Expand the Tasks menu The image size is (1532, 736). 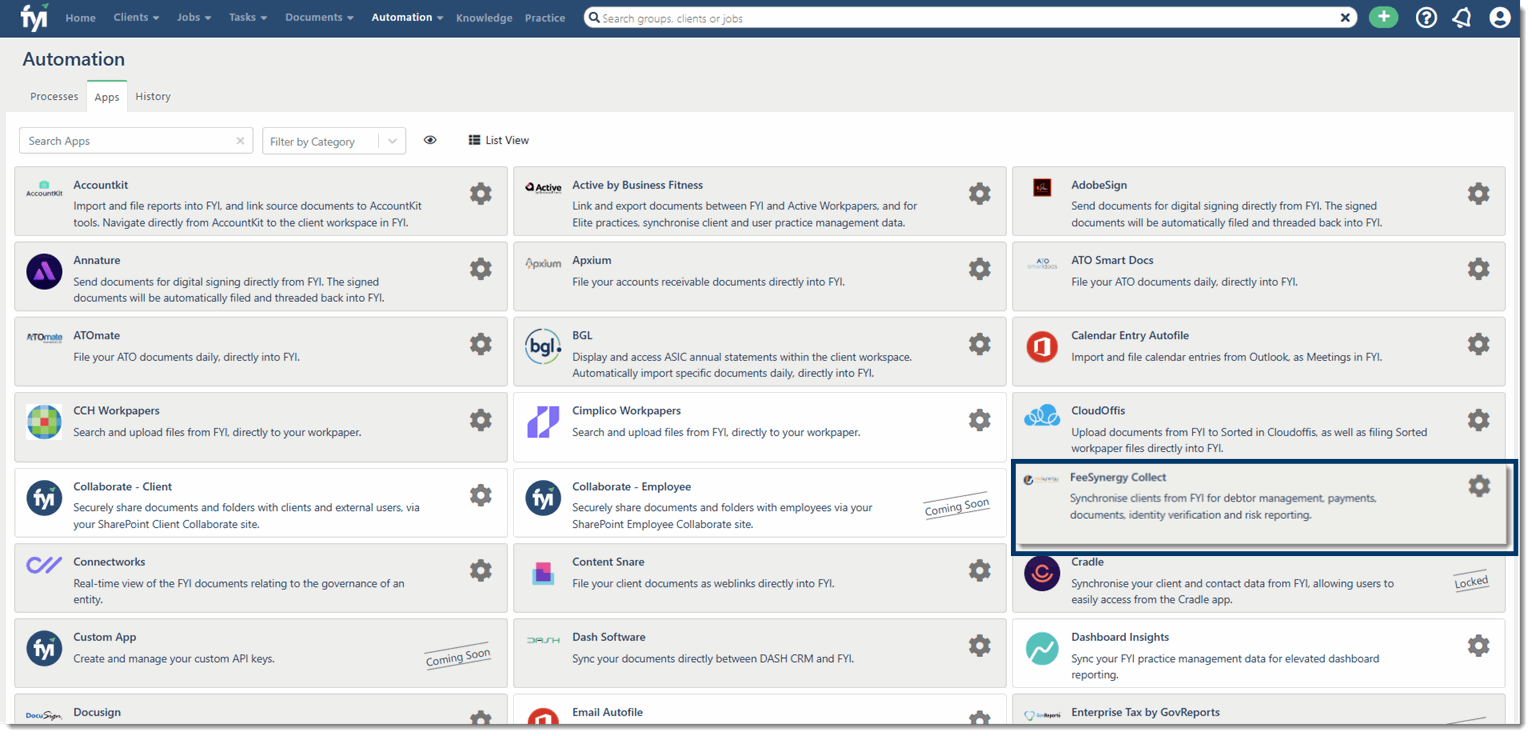click(248, 17)
